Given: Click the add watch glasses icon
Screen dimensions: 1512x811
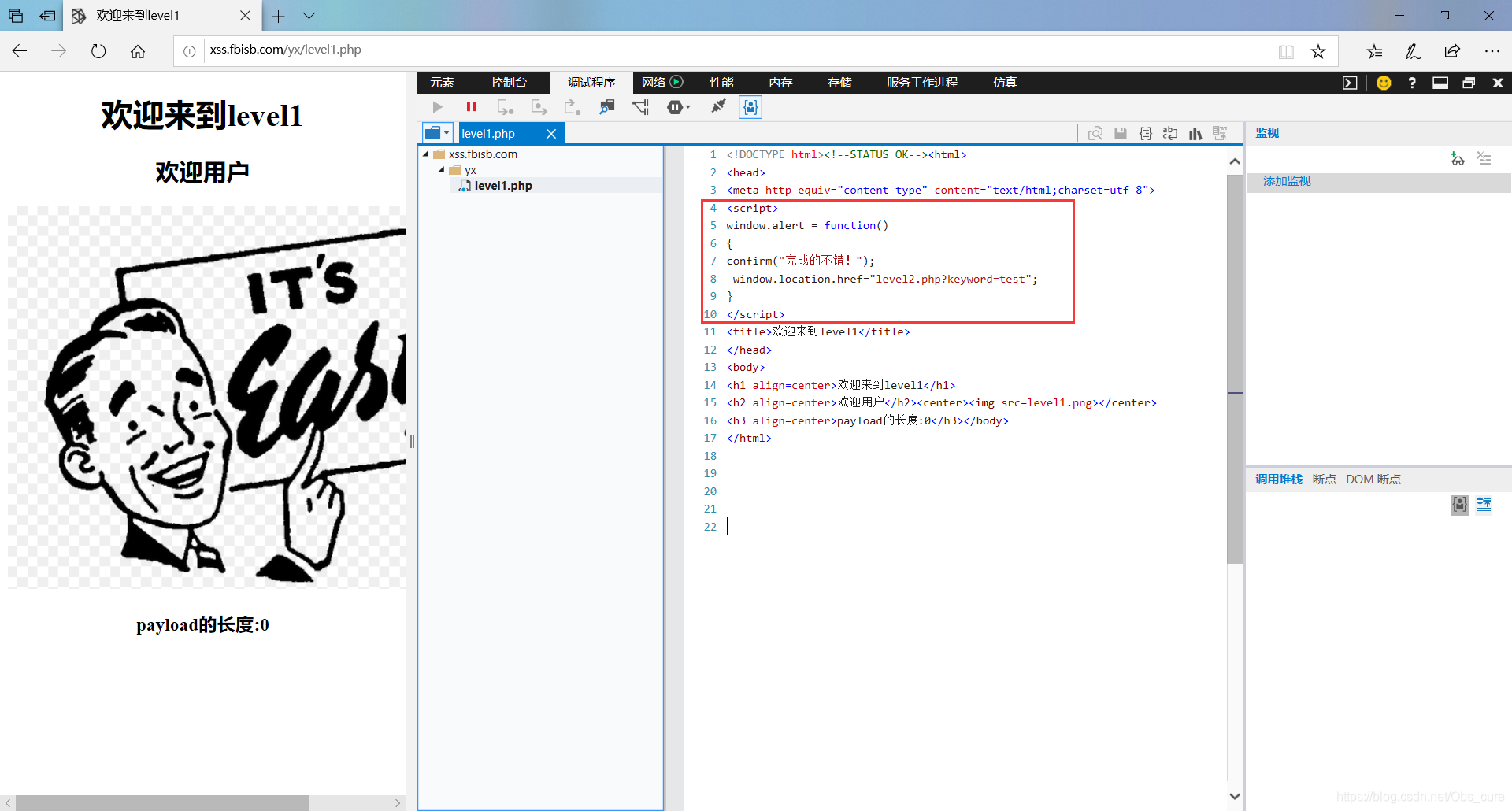Looking at the screenshot, I should (1457, 159).
